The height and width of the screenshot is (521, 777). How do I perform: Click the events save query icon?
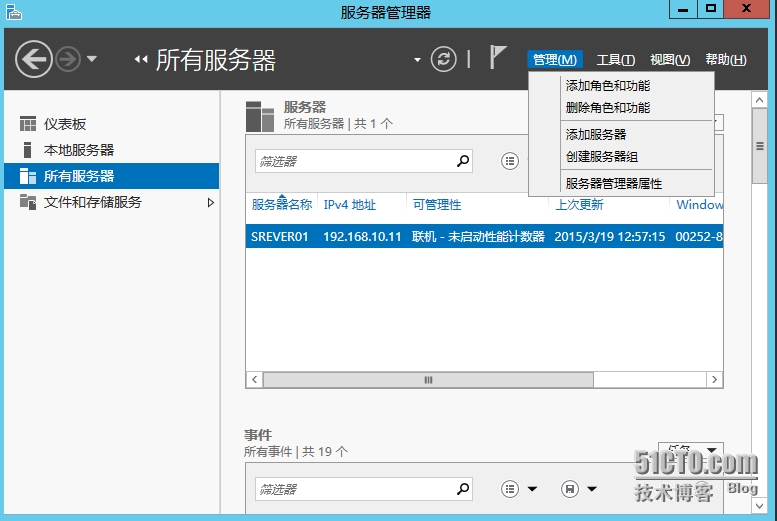[570, 489]
